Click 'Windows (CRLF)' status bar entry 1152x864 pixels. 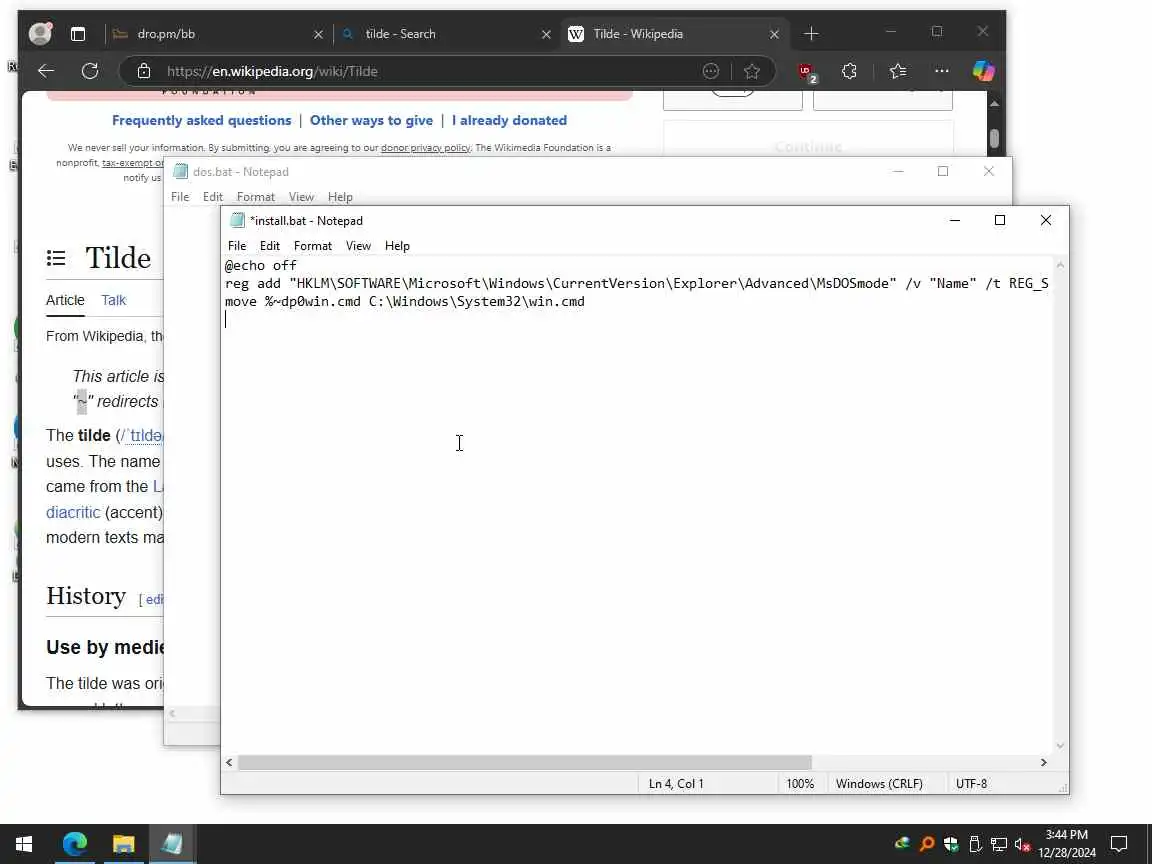coord(879,784)
